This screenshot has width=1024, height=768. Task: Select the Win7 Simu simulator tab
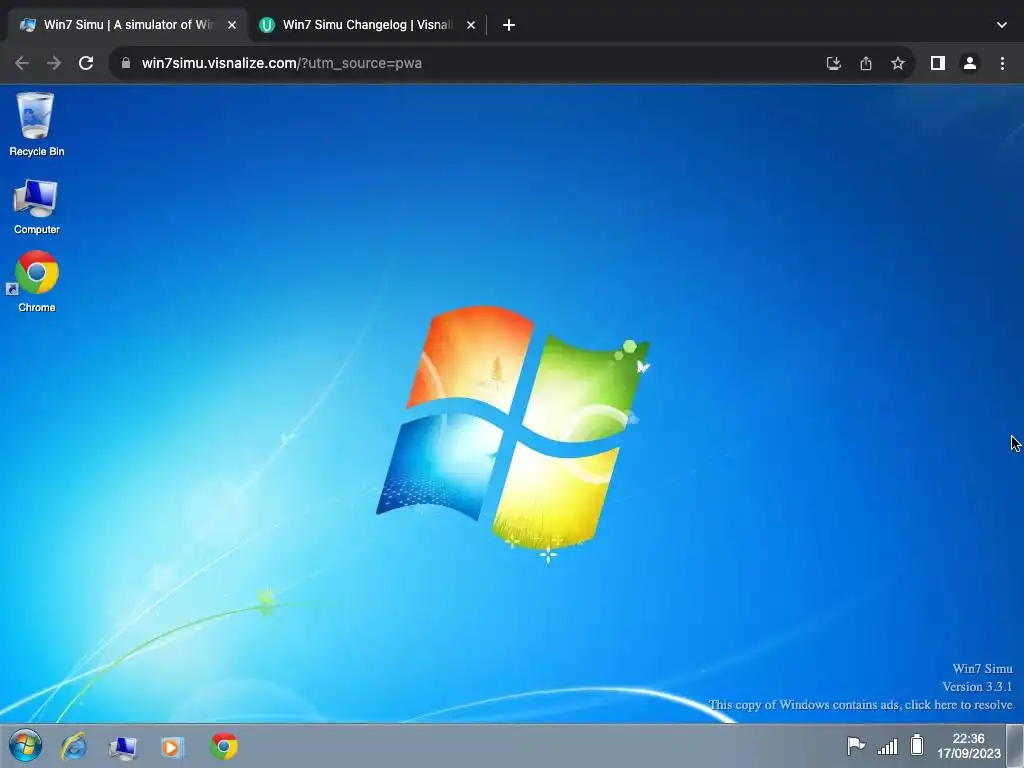(x=128, y=25)
